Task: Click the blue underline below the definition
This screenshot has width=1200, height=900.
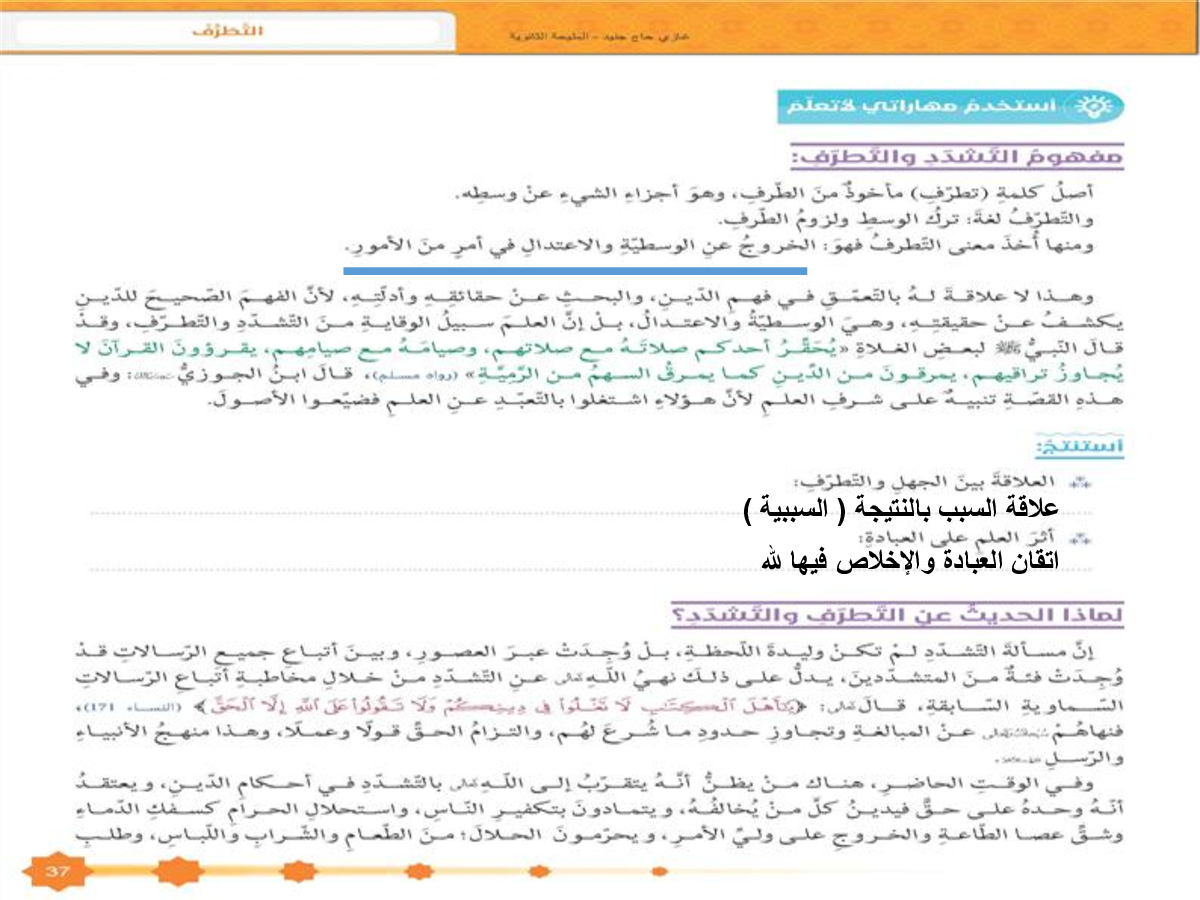Action: pos(575,270)
